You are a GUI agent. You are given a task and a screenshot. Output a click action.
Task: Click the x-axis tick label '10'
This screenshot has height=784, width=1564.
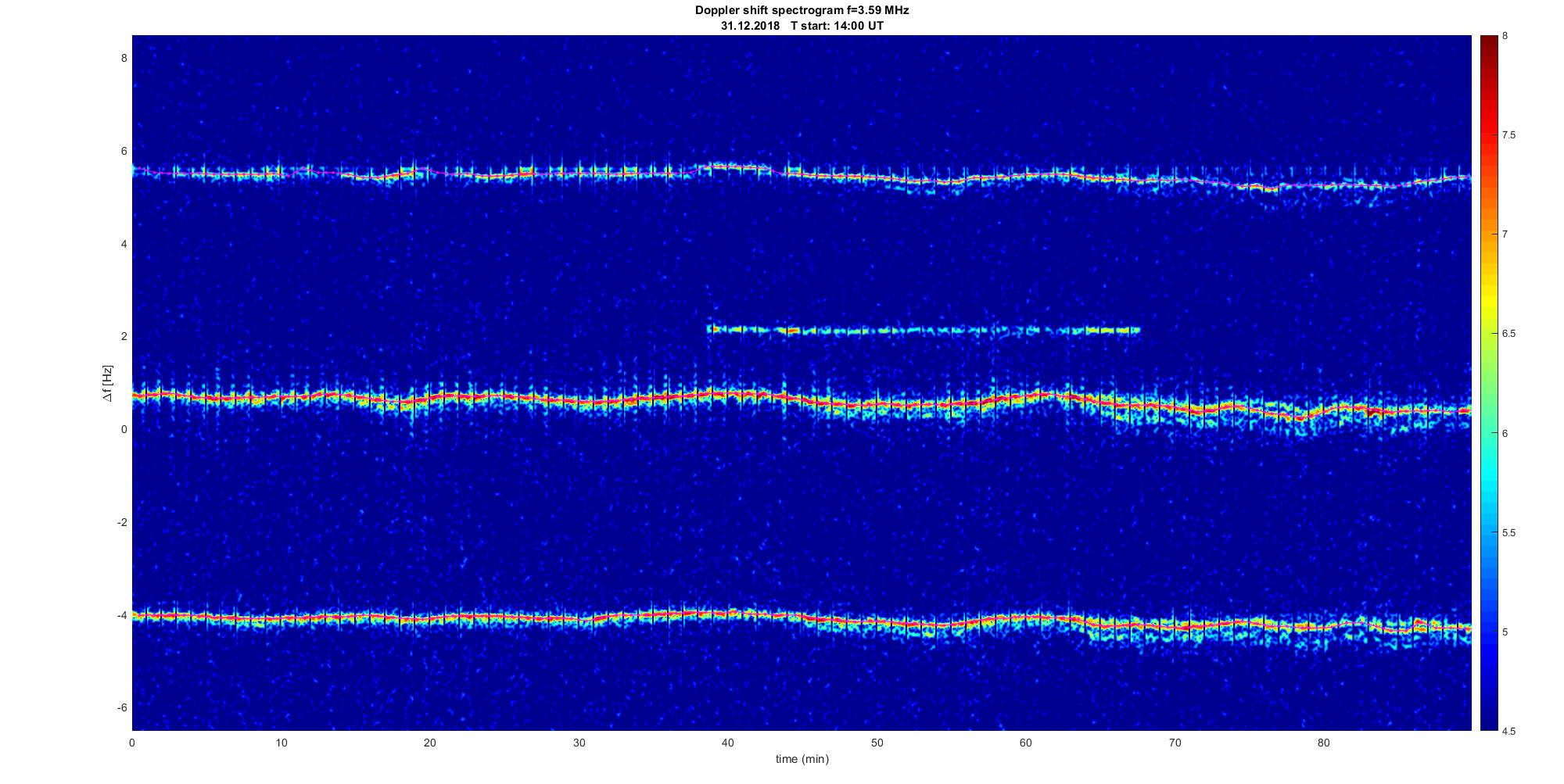pos(281,743)
